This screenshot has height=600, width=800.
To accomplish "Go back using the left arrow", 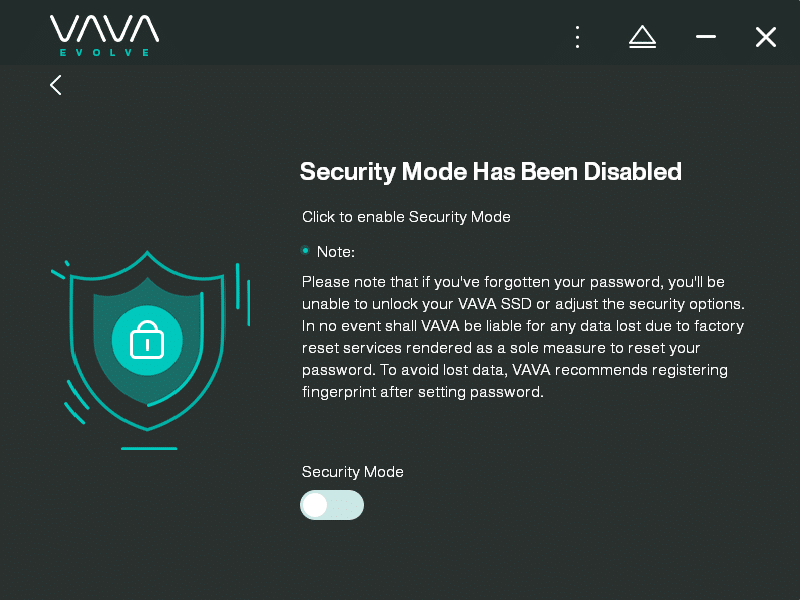I will 56,85.
